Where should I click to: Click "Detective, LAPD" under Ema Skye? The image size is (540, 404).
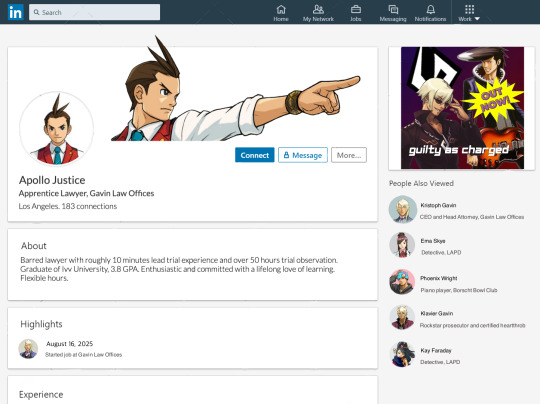[441, 252]
